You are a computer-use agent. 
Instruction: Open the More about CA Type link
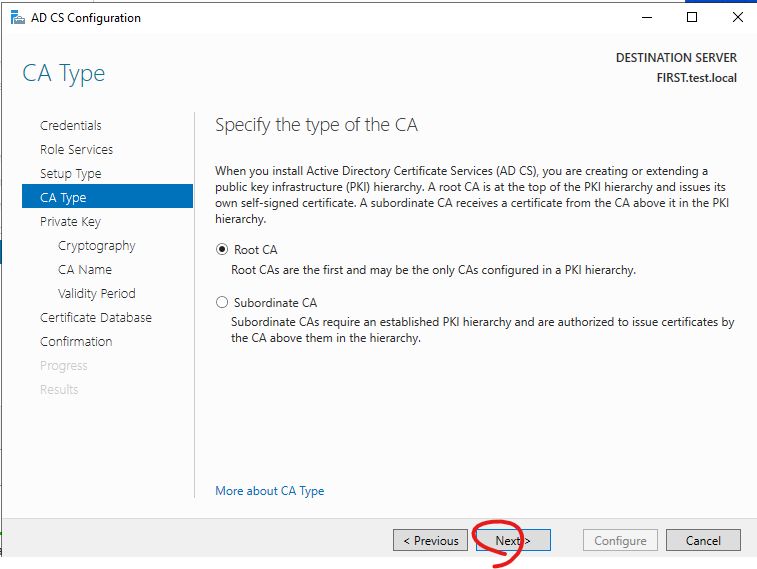tap(269, 491)
